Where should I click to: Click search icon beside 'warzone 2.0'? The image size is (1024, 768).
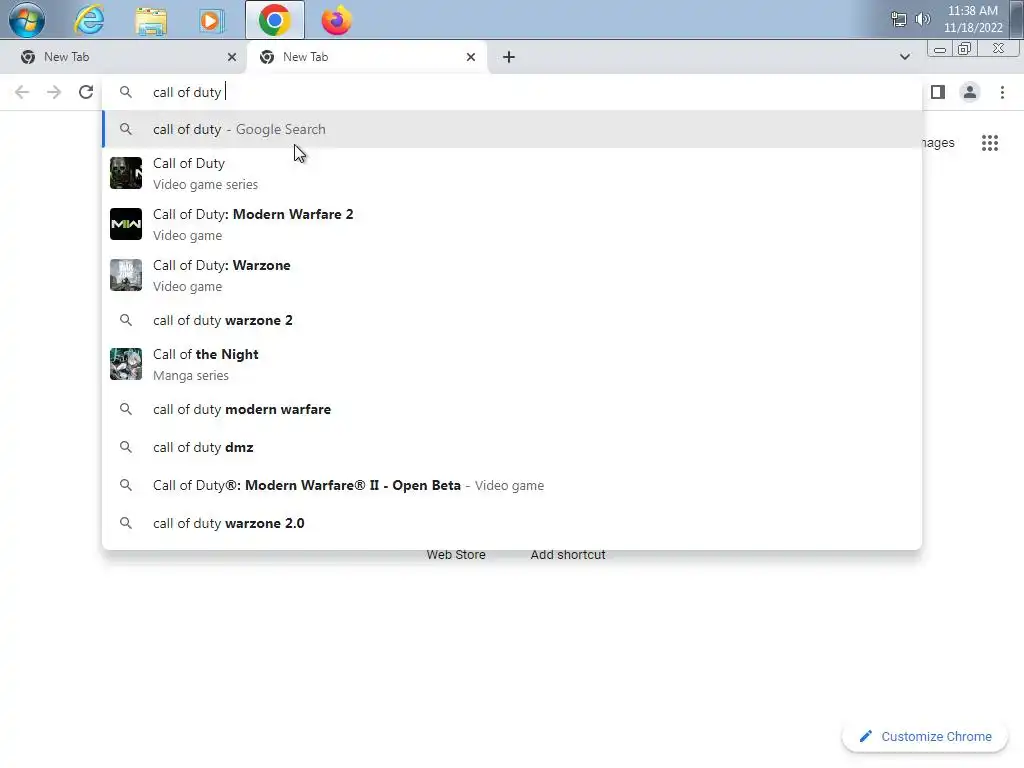126,523
